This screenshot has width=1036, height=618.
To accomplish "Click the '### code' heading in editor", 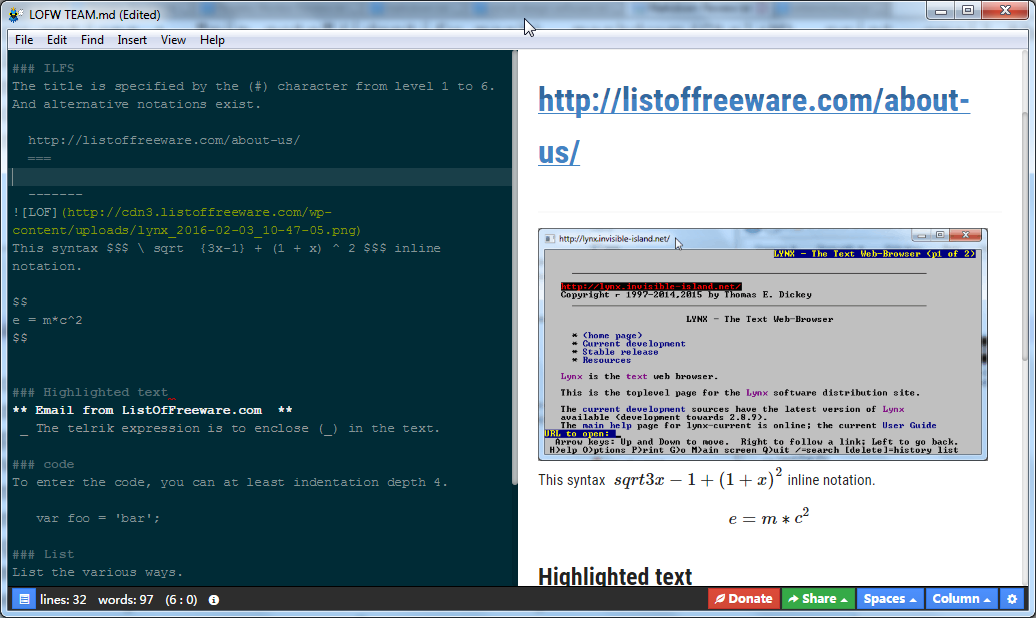I will pos(43,464).
